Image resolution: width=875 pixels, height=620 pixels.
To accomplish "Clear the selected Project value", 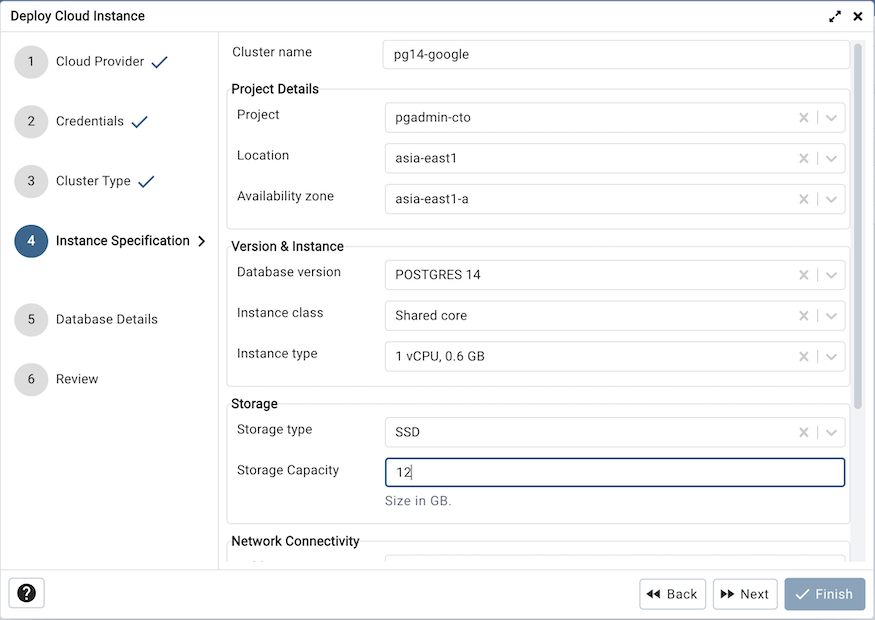I will point(804,117).
